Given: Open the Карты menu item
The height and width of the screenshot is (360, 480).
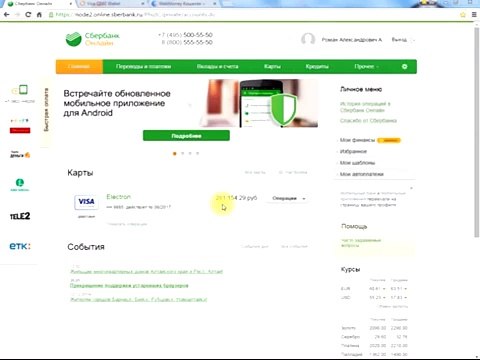Looking at the screenshot, I should tap(272, 66).
